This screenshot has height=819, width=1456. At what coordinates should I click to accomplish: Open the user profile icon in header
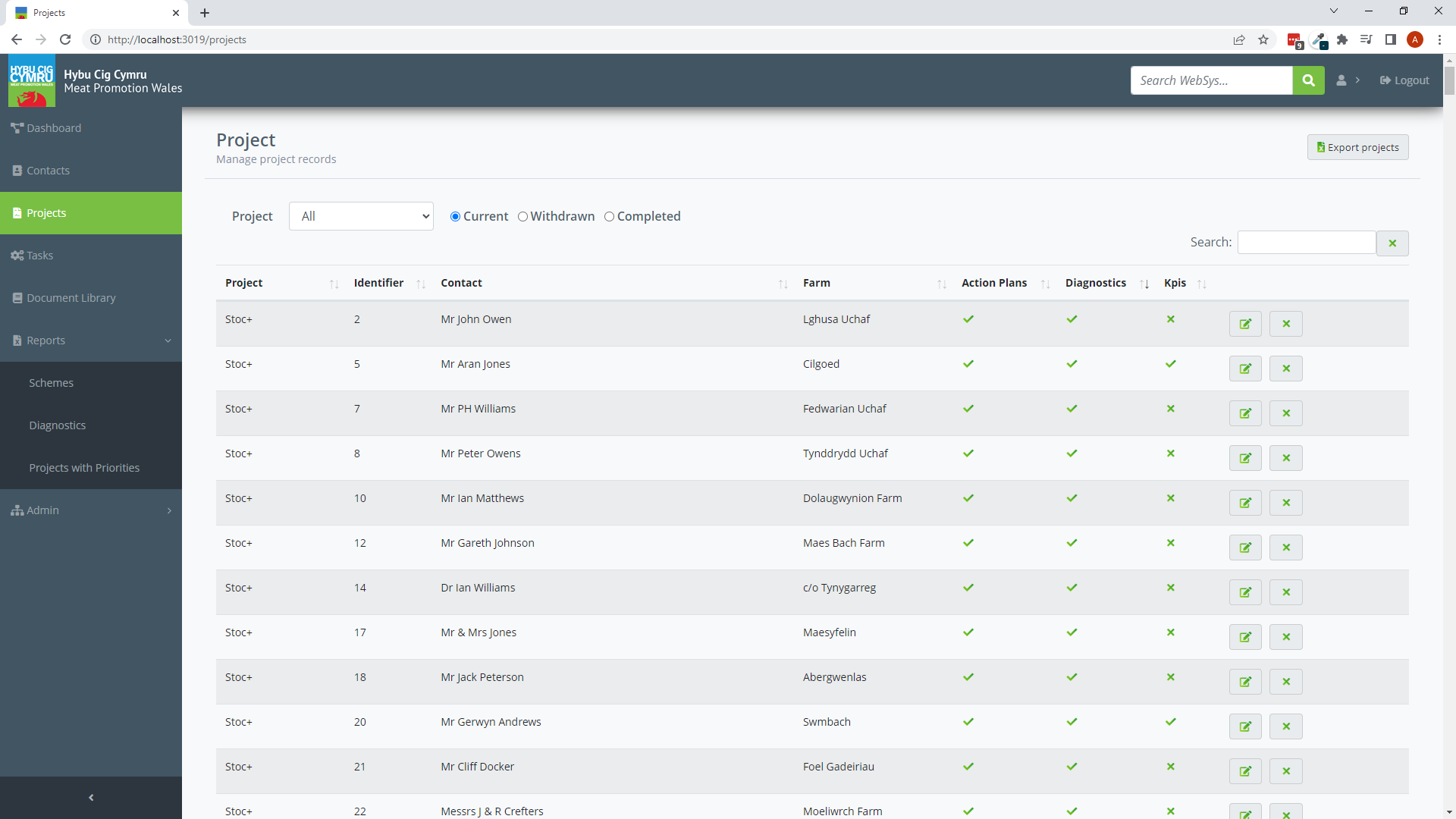1341,80
